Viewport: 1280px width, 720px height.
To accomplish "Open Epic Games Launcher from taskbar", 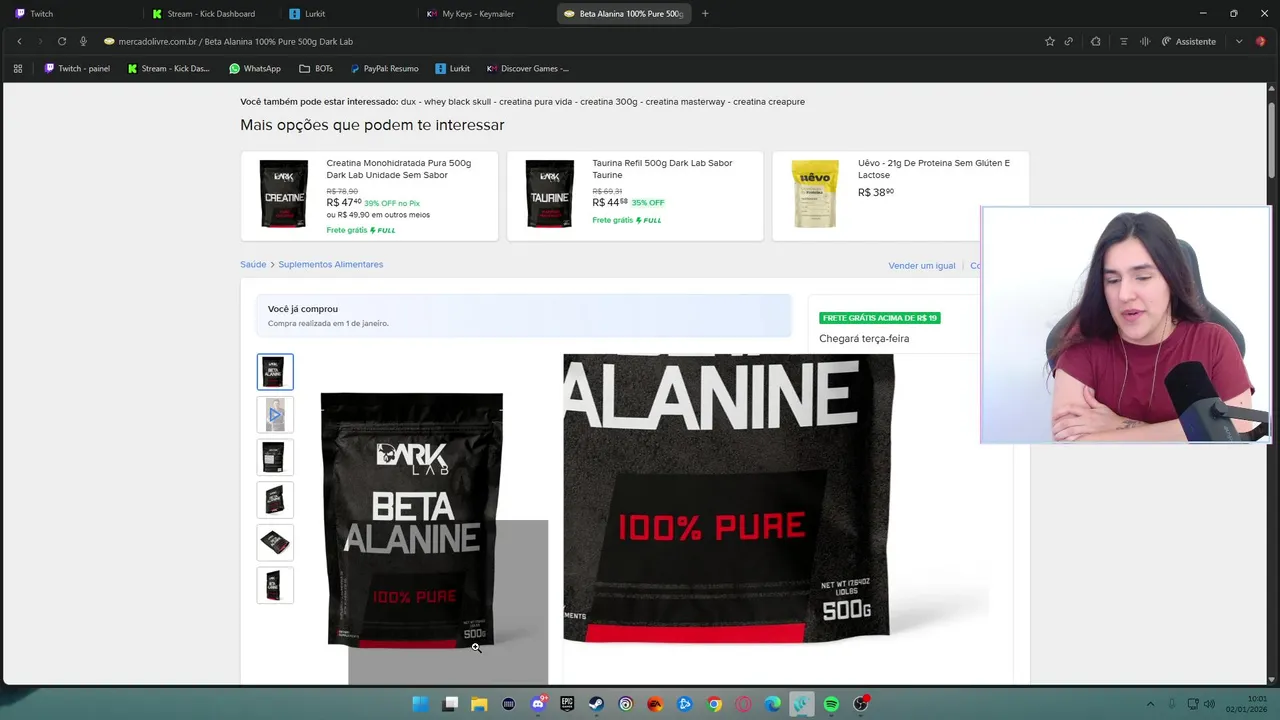I will pyautogui.click(x=567, y=704).
